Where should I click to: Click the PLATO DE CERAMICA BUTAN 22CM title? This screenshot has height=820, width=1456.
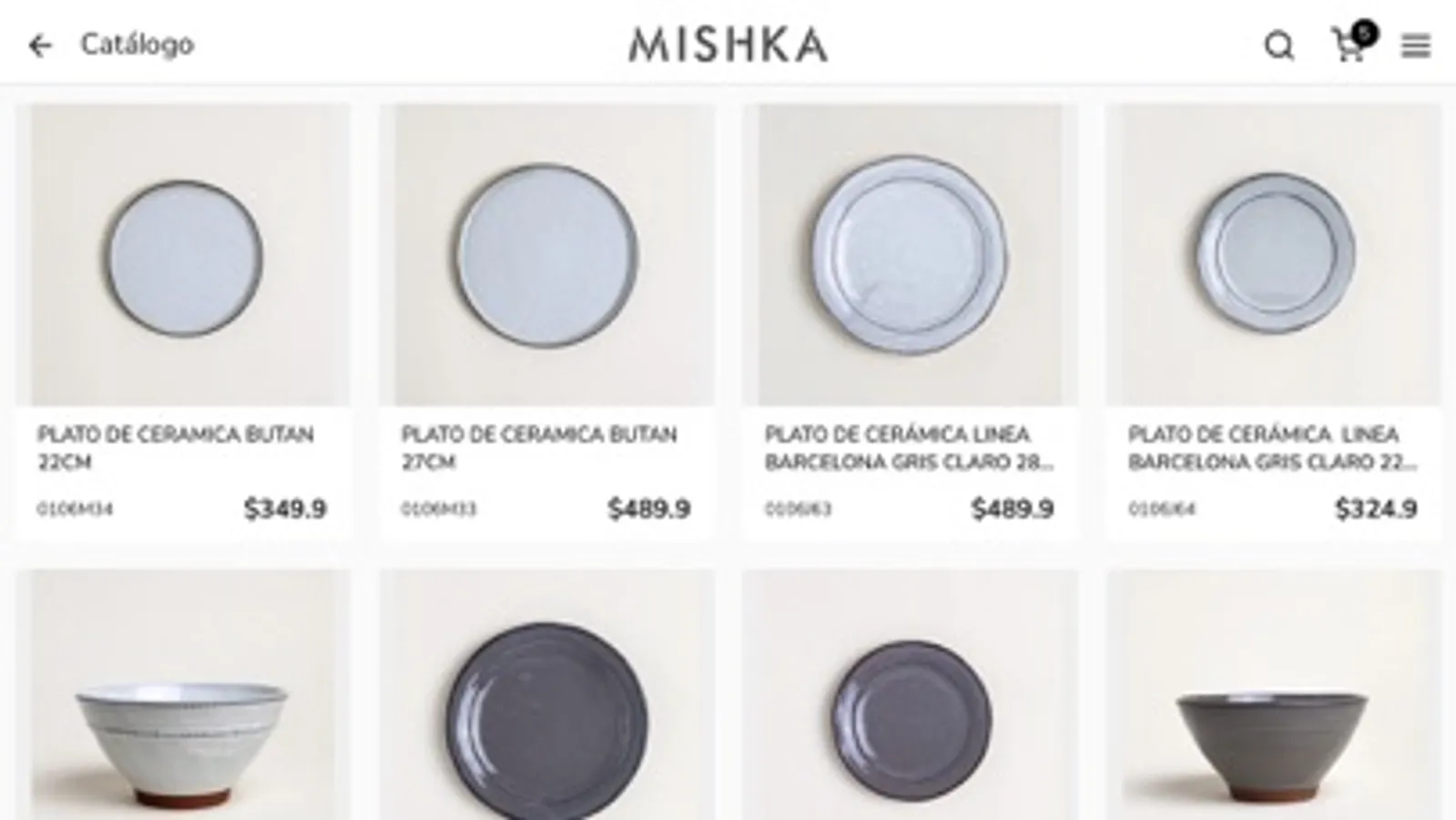pos(175,447)
